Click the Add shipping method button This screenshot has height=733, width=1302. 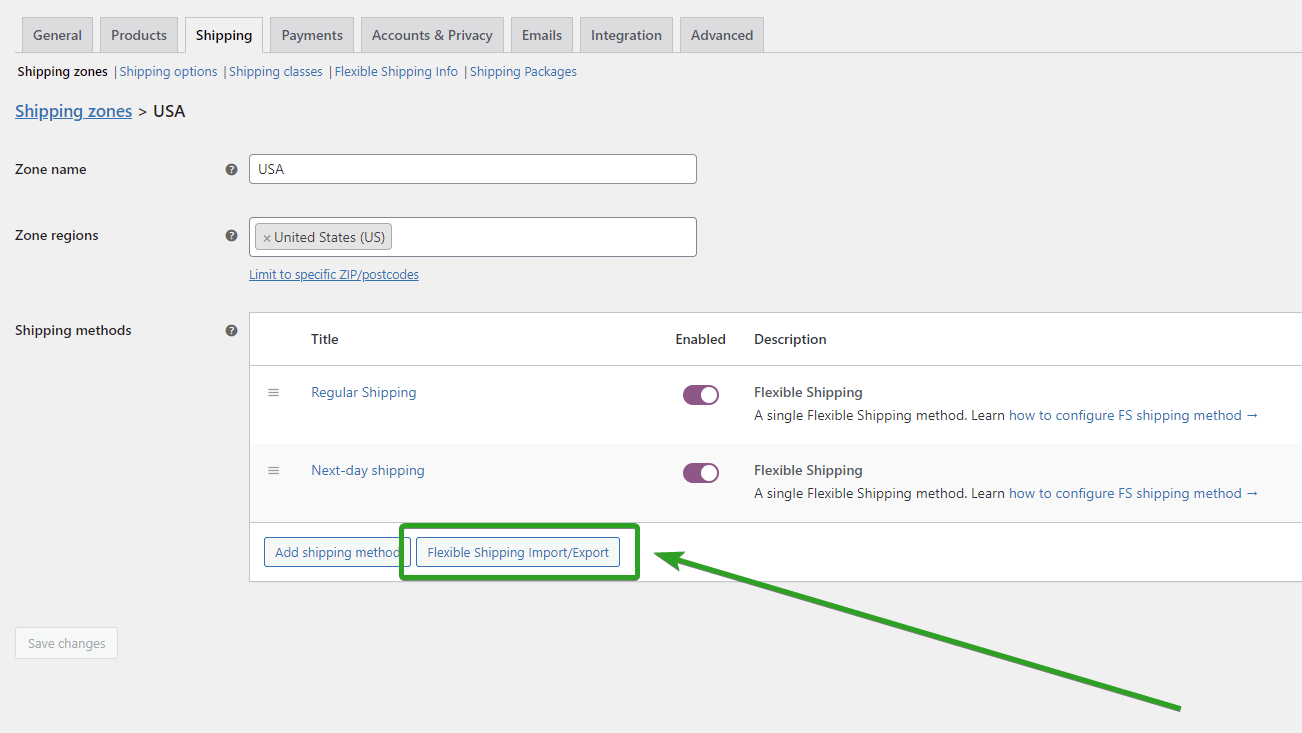(x=337, y=552)
